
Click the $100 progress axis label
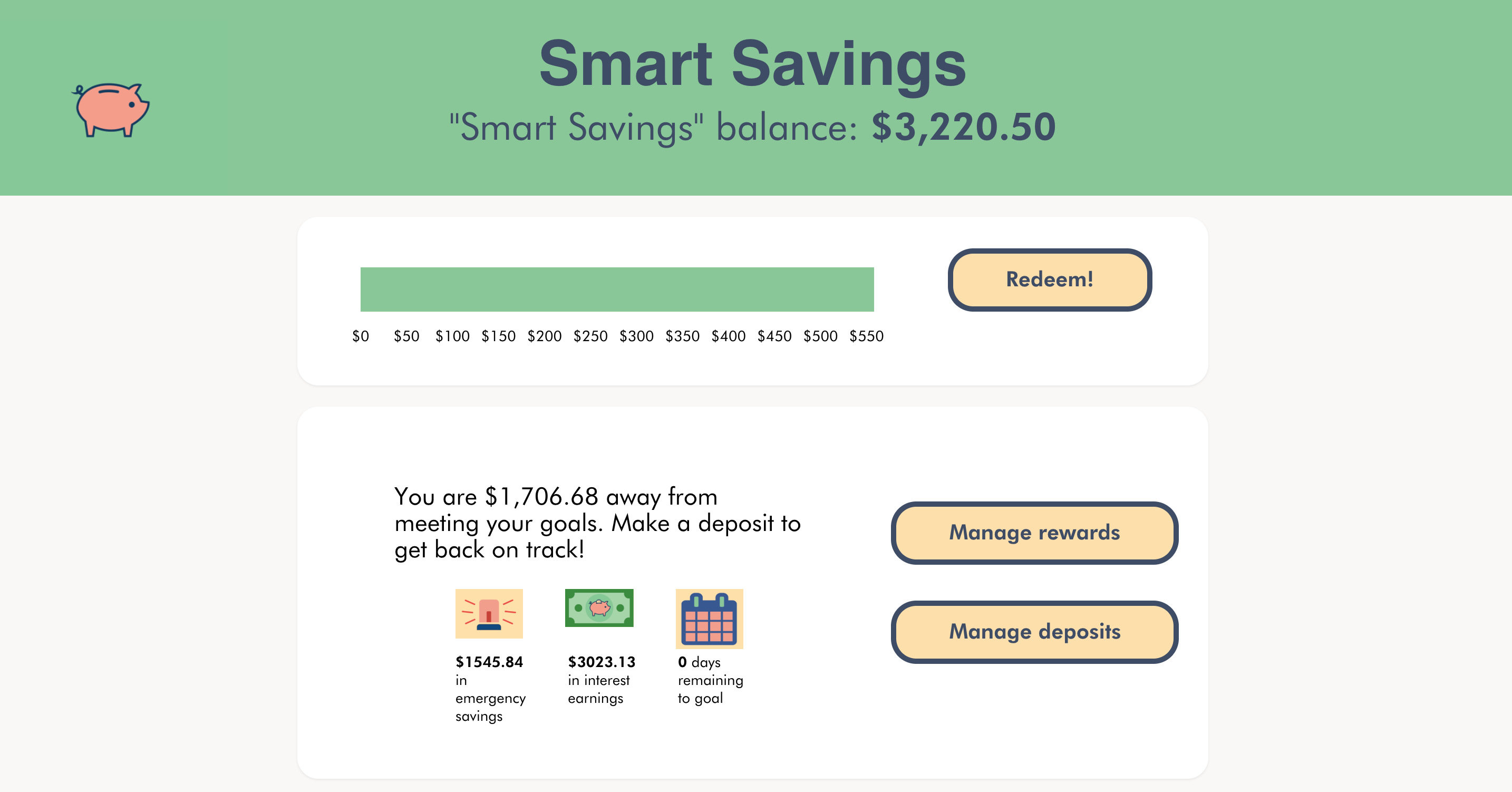click(x=452, y=336)
